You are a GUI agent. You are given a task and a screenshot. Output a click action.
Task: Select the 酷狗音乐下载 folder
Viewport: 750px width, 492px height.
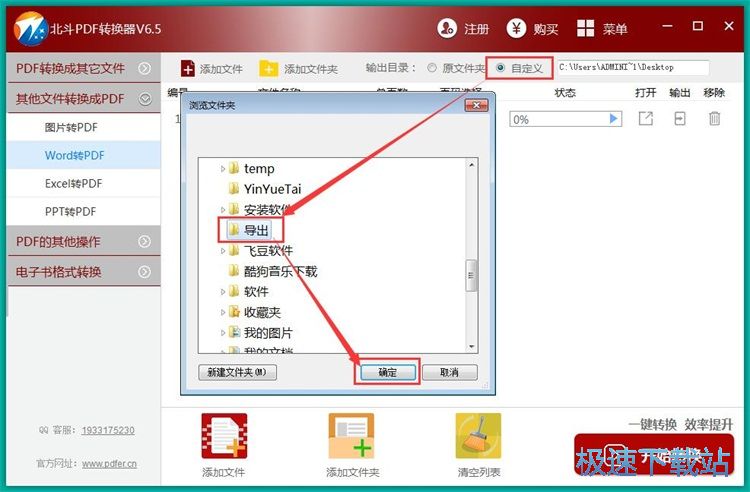pyautogui.click(x=280, y=271)
